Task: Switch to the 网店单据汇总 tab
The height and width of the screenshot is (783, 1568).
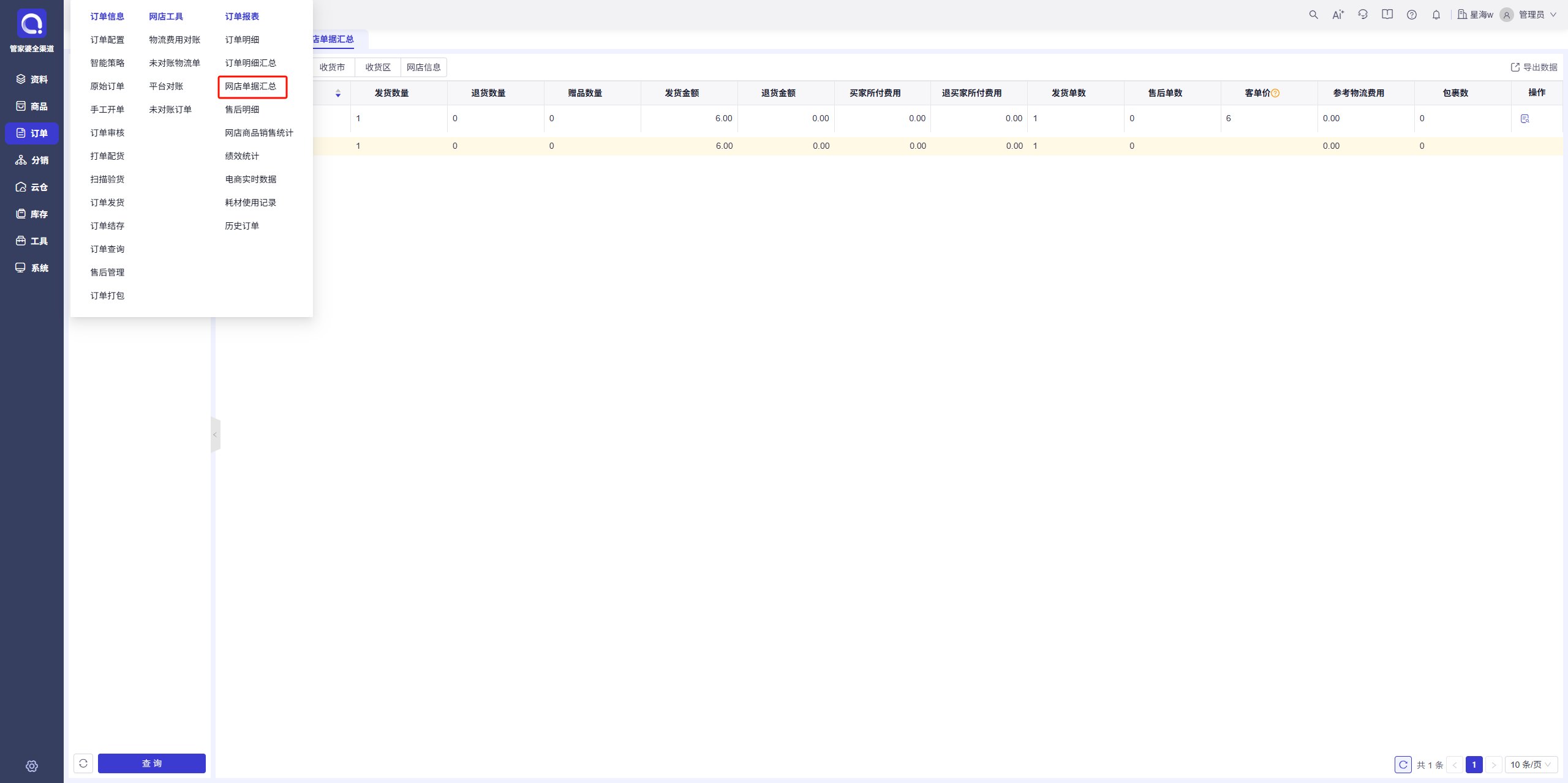Action: click(x=333, y=39)
